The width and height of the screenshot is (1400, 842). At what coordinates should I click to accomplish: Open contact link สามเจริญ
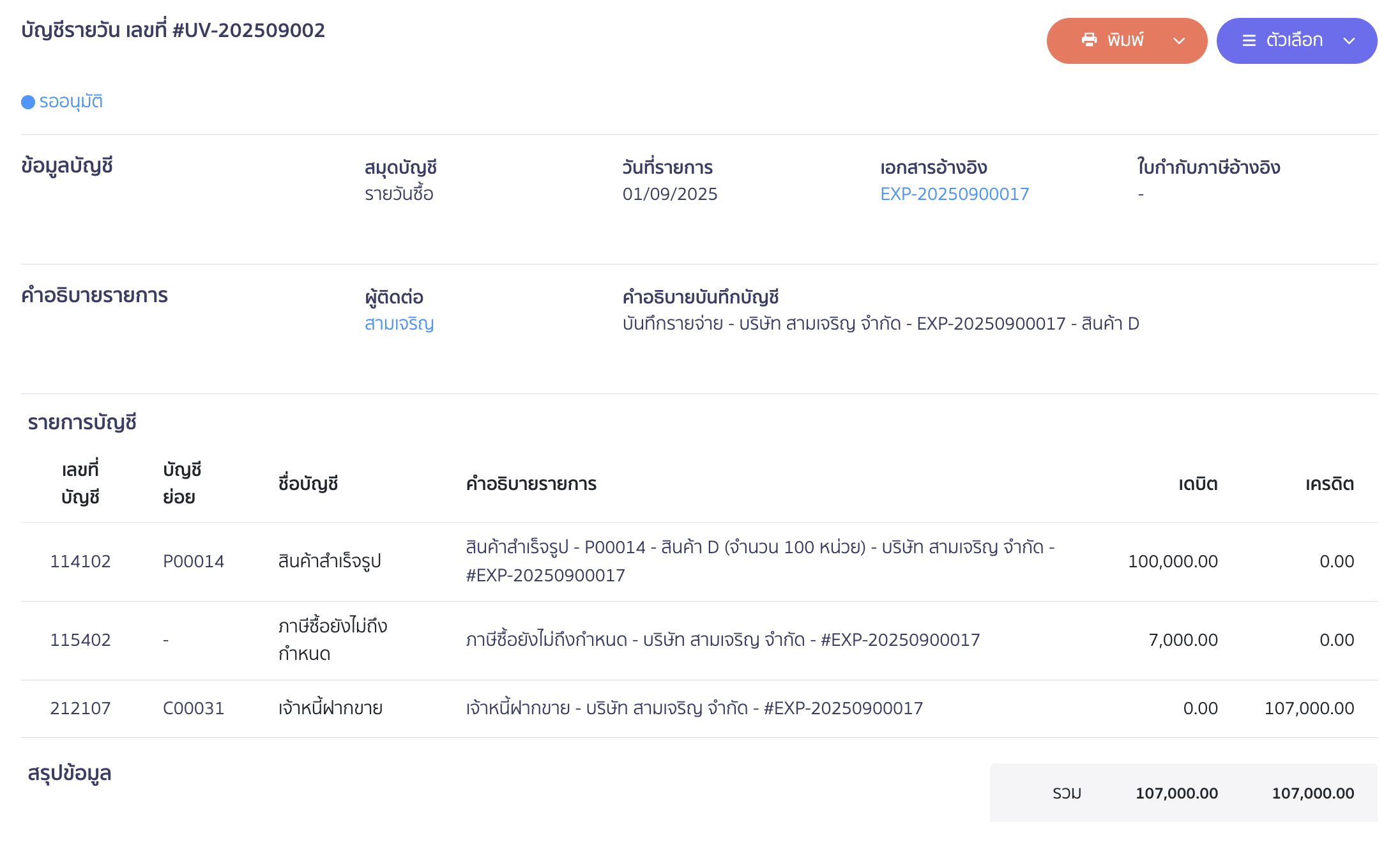coord(399,324)
